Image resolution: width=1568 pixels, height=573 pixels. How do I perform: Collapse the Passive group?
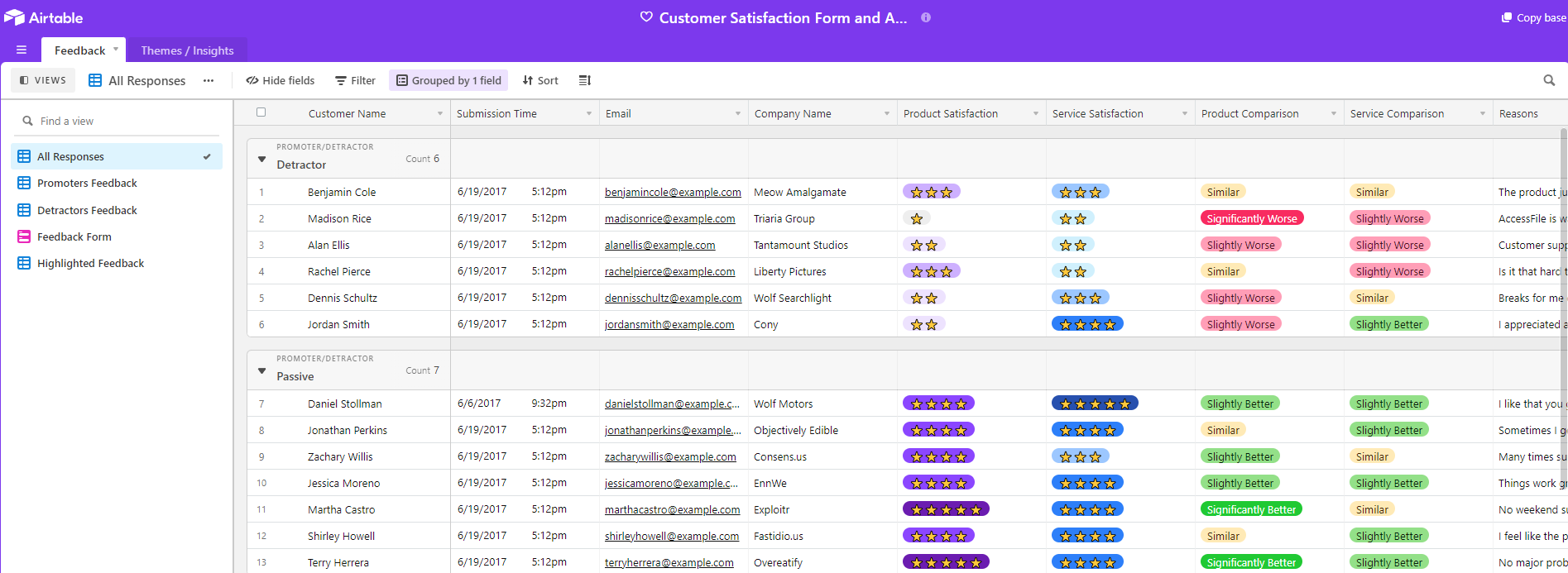(x=261, y=370)
